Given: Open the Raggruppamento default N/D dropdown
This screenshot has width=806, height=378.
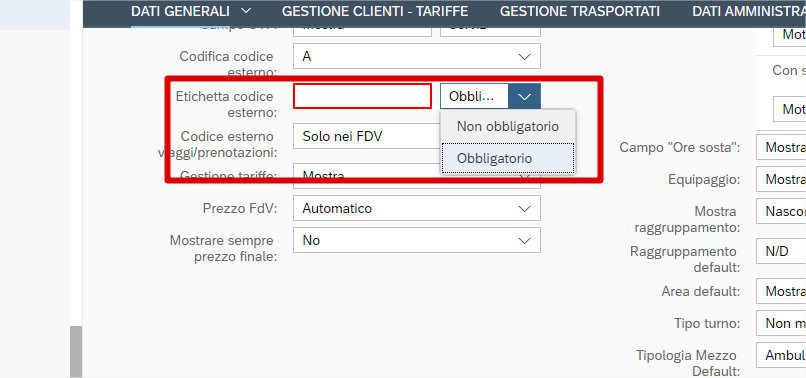Looking at the screenshot, I should pos(781,251).
